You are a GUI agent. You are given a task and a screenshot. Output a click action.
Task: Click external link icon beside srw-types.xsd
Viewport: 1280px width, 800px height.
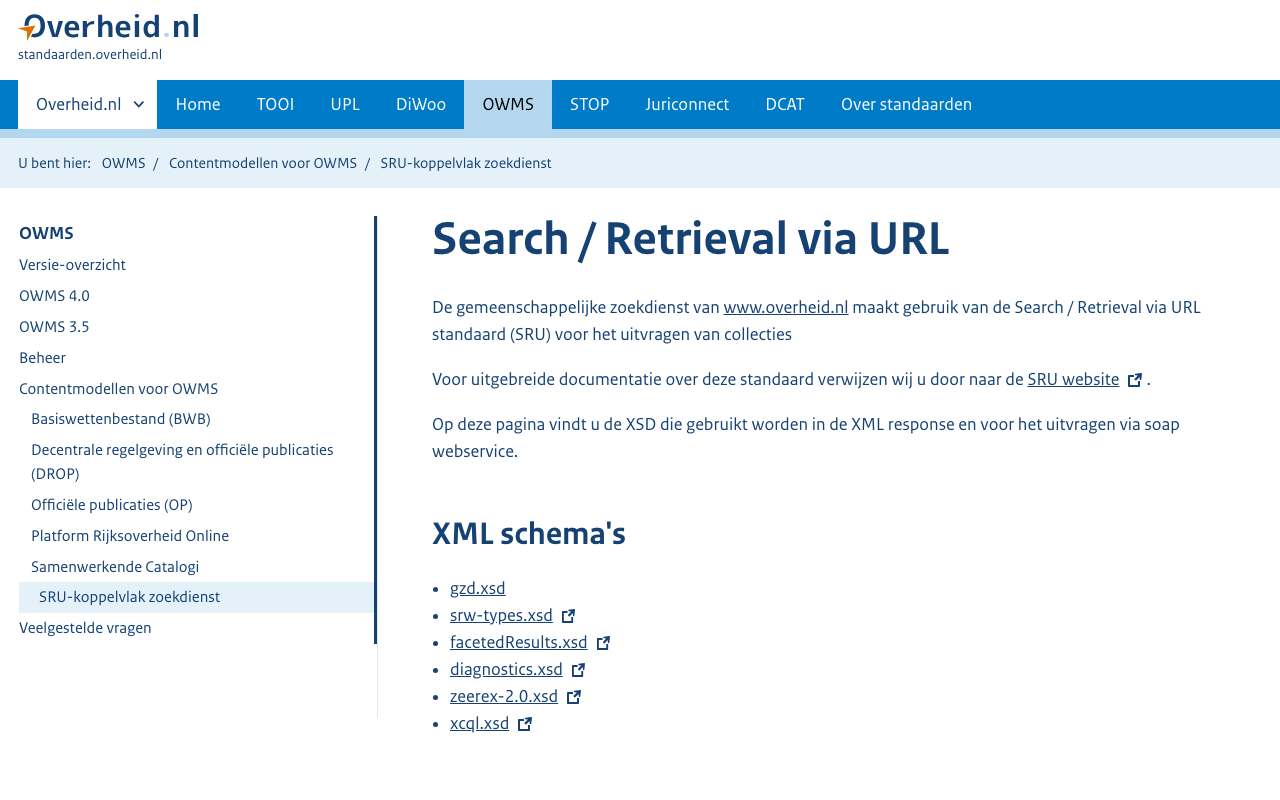tap(568, 616)
